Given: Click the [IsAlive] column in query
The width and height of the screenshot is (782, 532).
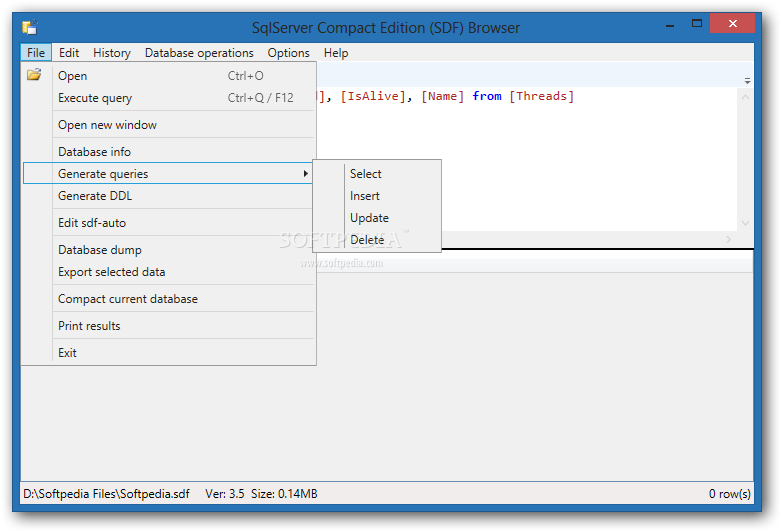Looking at the screenshot, I should (x=373, y=96).
